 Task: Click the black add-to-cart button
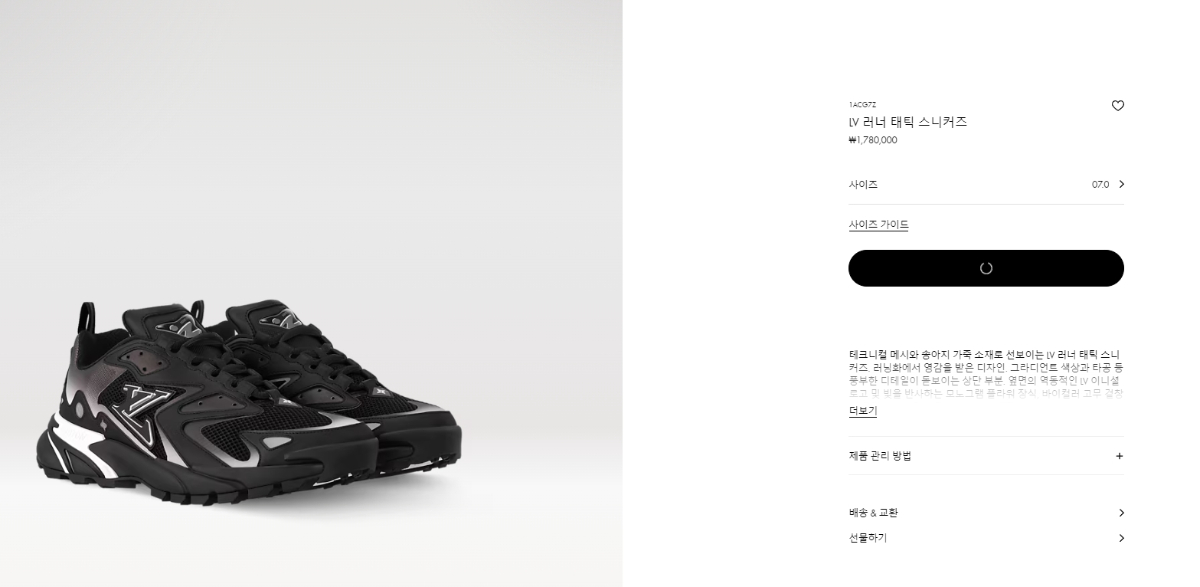point(986,268)
